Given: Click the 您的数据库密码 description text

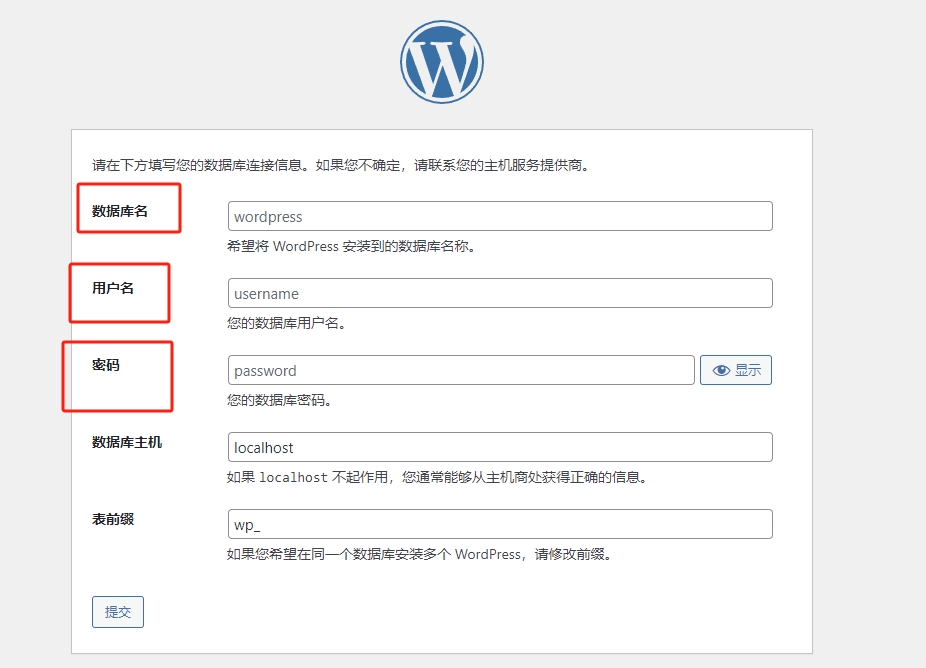Looking at the screenshot, I should pos(279,400).
